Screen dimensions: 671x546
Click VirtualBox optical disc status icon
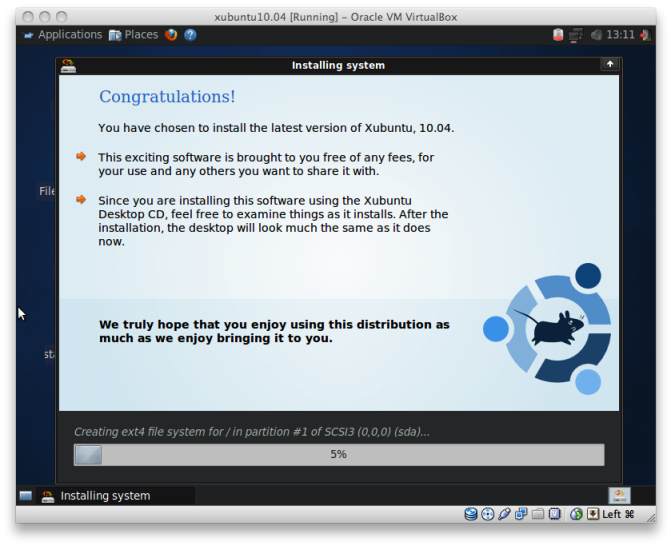pyautogui.click(x=487, y=514)
